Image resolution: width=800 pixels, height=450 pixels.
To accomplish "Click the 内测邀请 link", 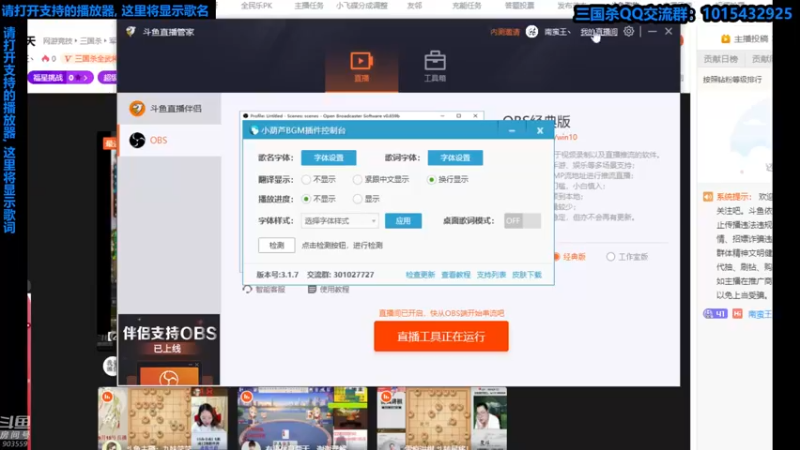I will pyautogui.click(x=505, y=32).
